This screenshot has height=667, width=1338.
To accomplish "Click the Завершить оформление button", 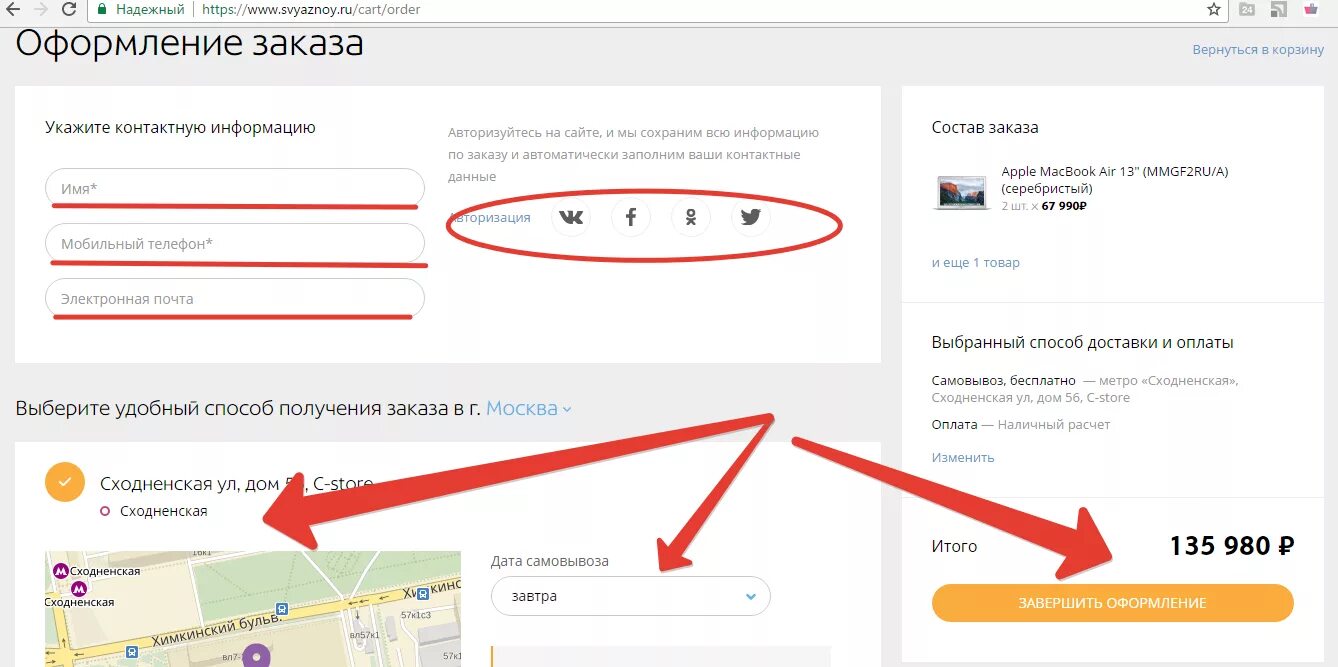I will (x=1113, y=603).
